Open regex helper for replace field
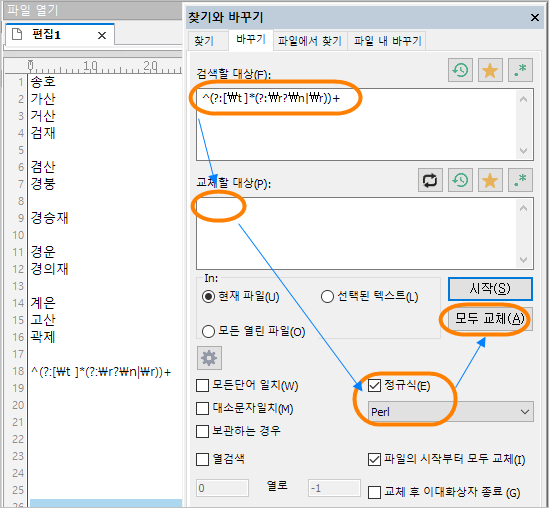The image size is (549, 508). (520, 180)
